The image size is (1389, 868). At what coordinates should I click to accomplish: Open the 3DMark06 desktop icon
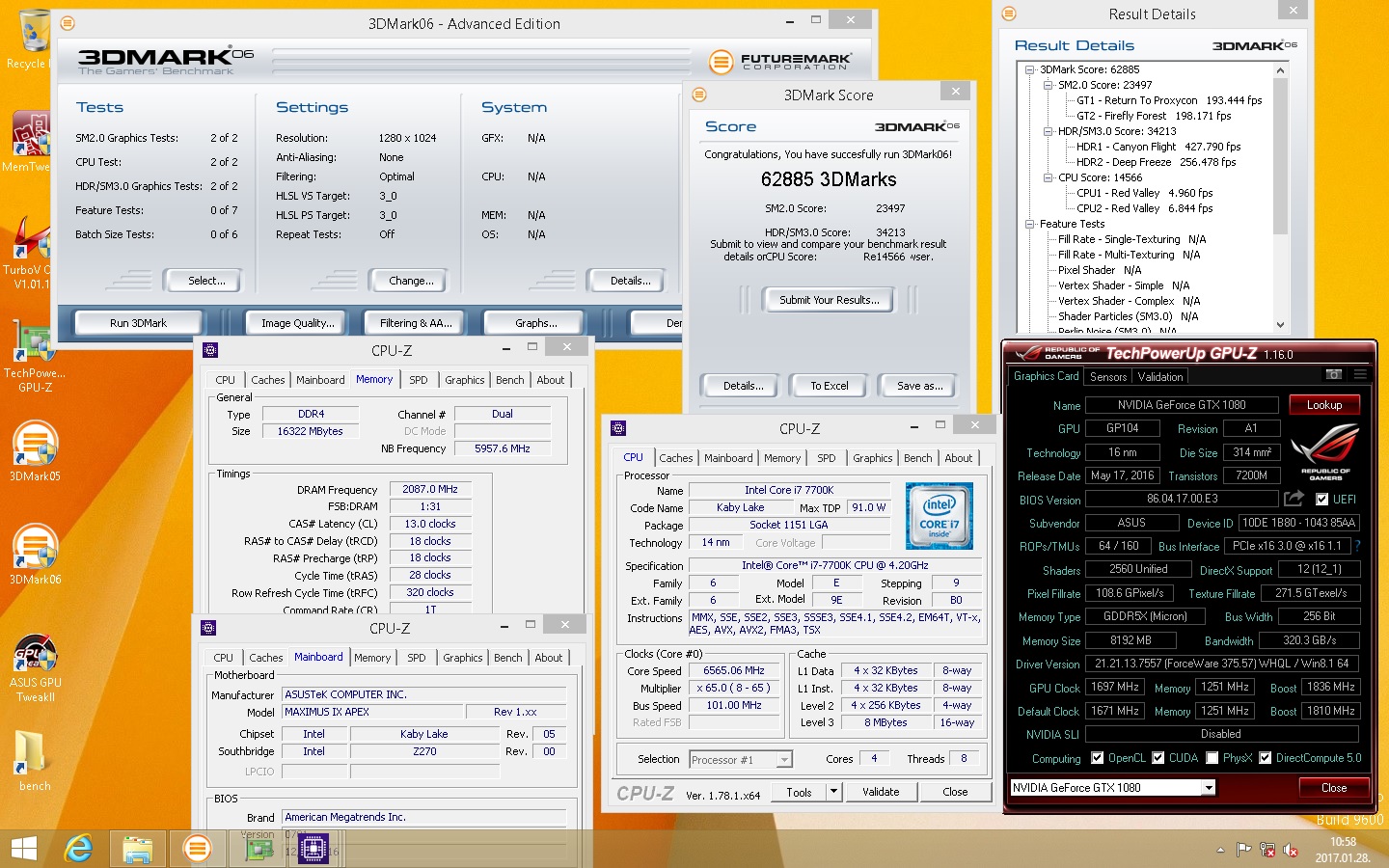coord(35,555)
